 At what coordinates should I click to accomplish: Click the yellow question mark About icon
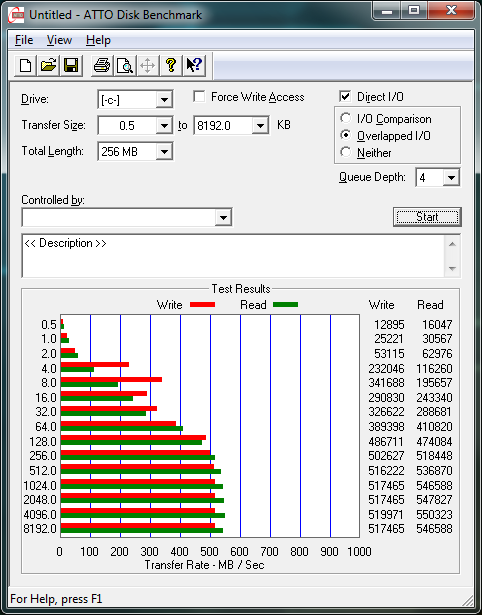coord(171,65)
